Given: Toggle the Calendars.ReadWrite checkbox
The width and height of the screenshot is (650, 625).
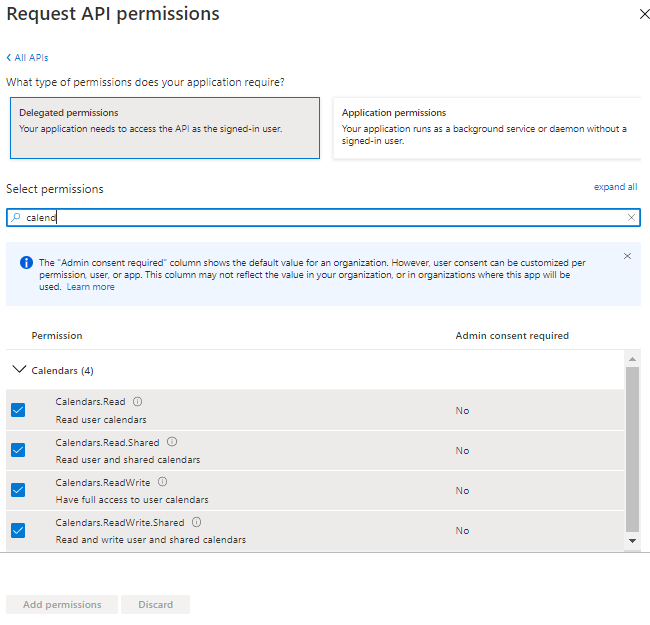Looking at the screenshot, I should (18, 490).
